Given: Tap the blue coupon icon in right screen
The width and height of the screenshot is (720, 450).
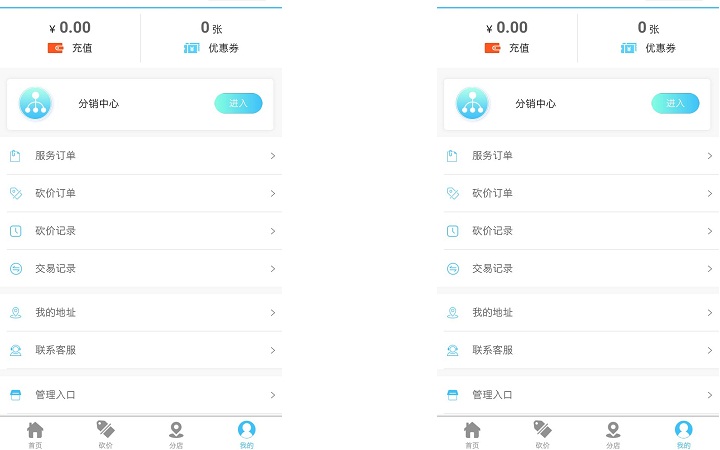Looking at the screenshot, I should [x=628, y=48].
